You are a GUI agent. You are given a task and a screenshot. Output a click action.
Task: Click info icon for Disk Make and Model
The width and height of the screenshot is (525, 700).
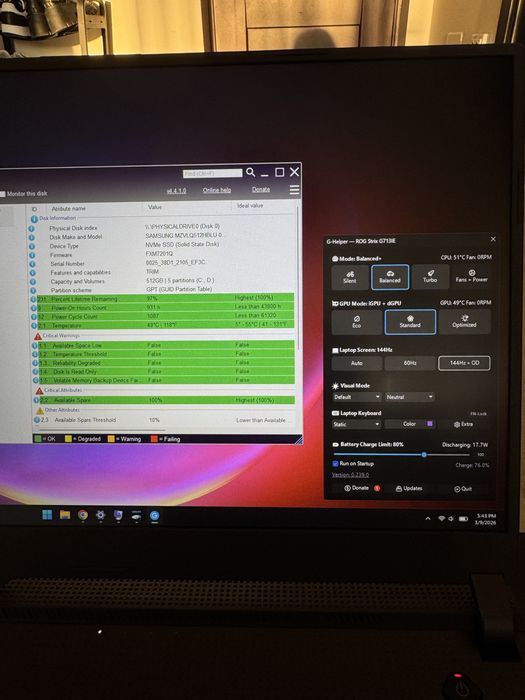(31, 238)
